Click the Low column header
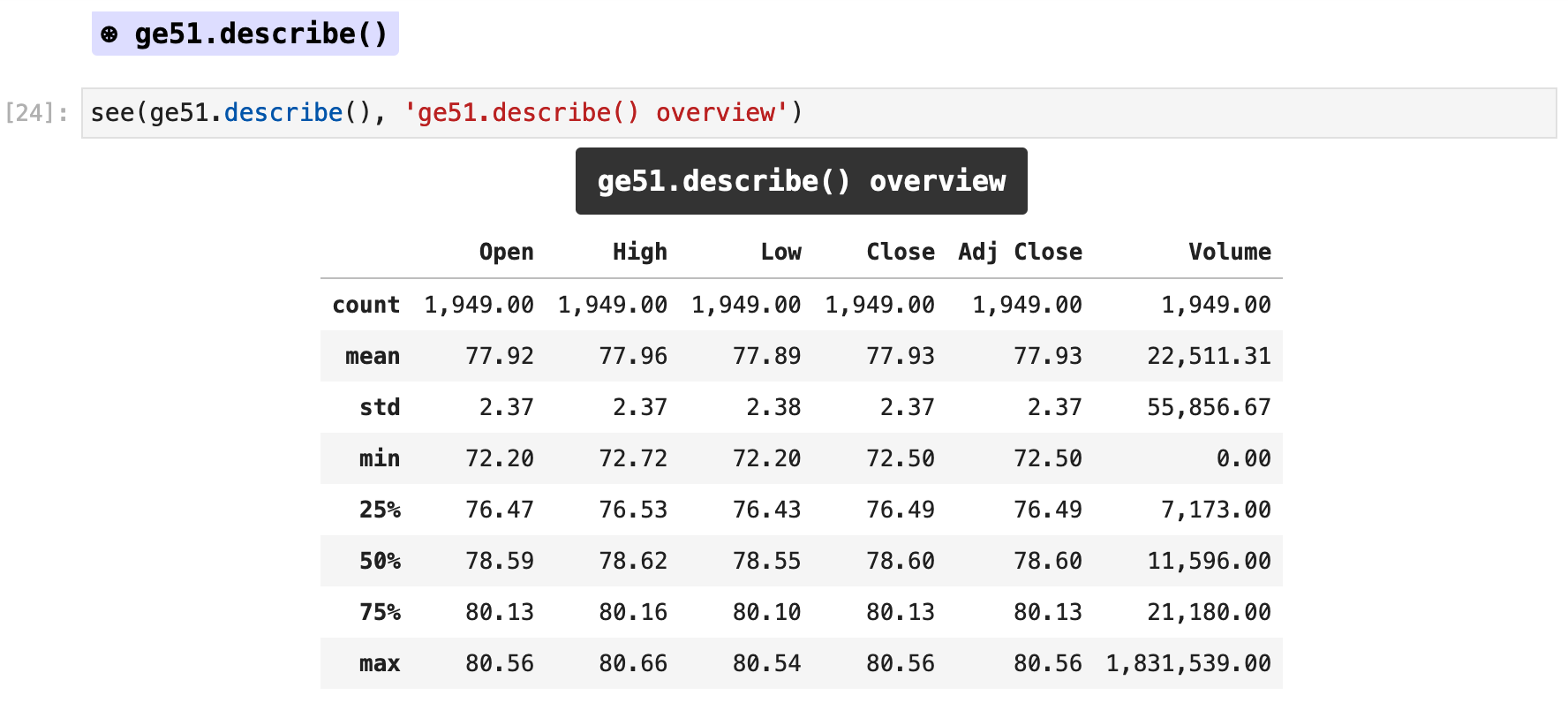Image resolution: width=1568 pixels, height=703 pixels. tap(781, 252)
